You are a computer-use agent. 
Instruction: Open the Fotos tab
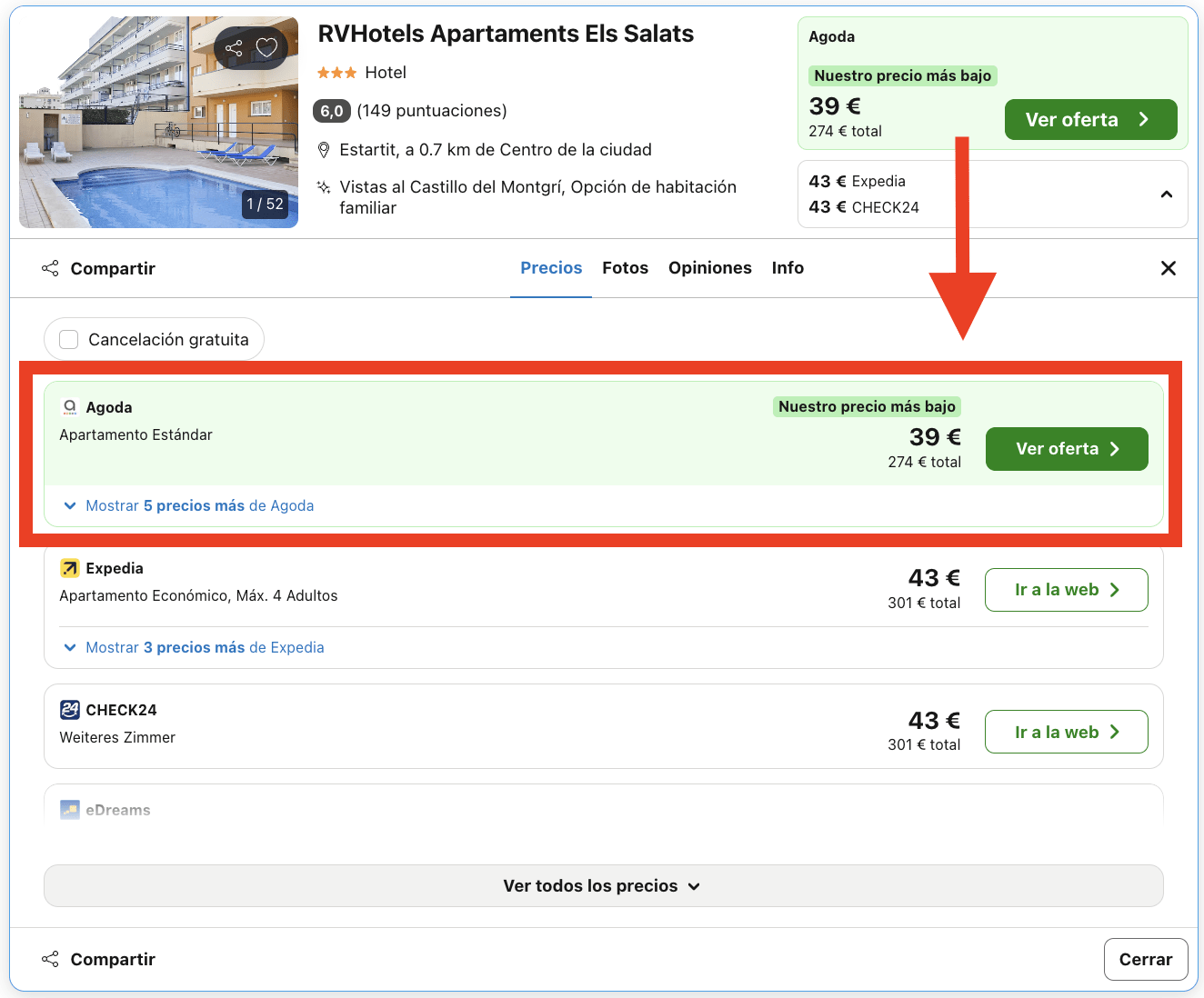(x=626, y=268)
